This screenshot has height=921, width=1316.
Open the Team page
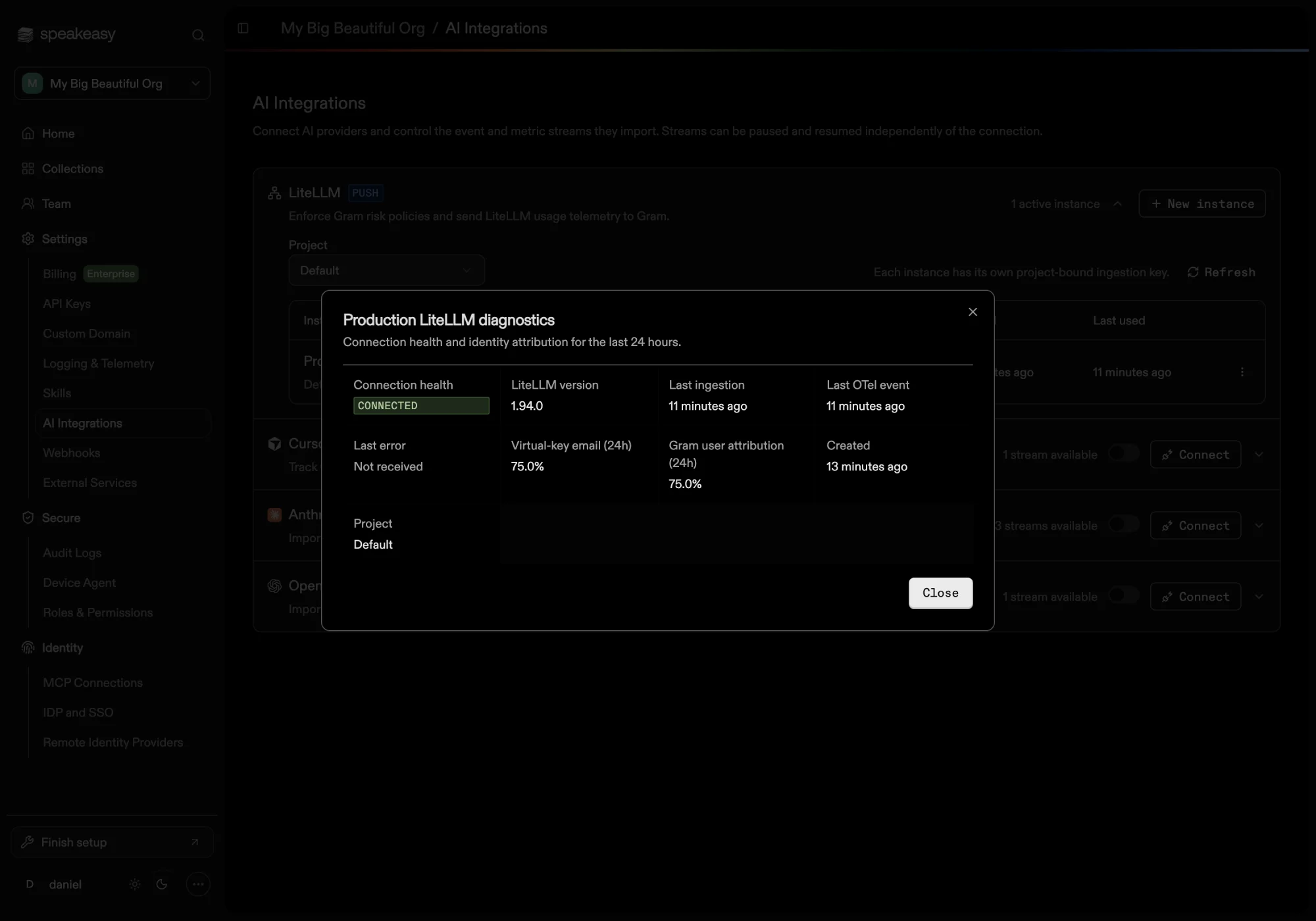click(x=56, y=204)
